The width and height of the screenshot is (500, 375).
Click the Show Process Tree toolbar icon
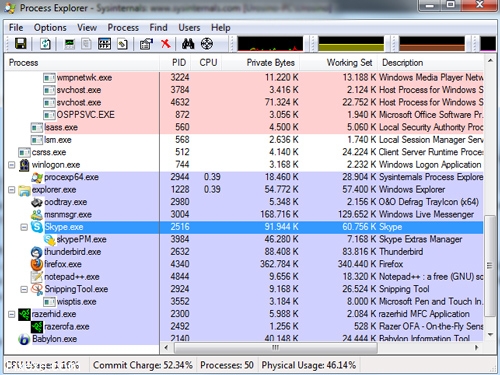86,44
